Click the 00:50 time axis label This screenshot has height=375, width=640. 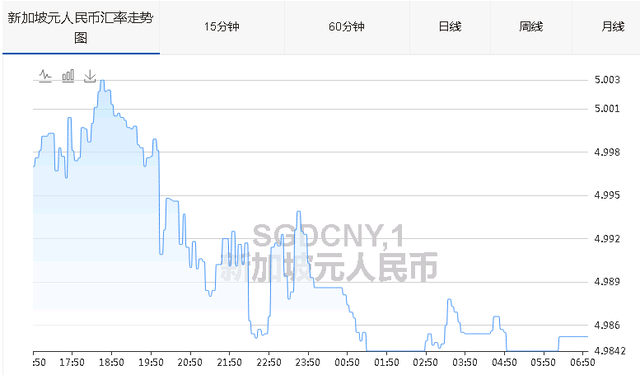tap(347, 362)
